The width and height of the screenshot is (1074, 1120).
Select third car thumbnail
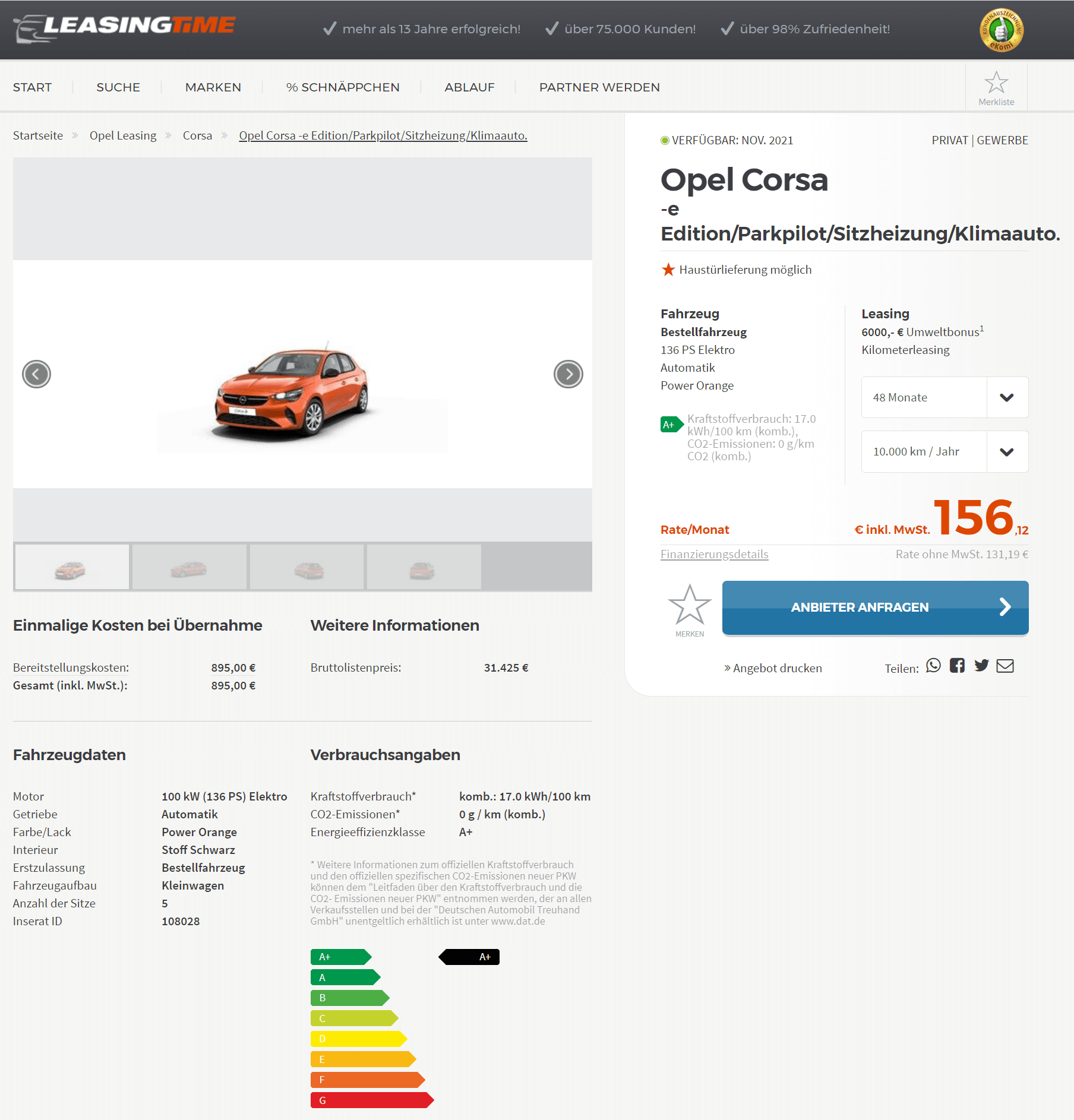click(307, 567)
